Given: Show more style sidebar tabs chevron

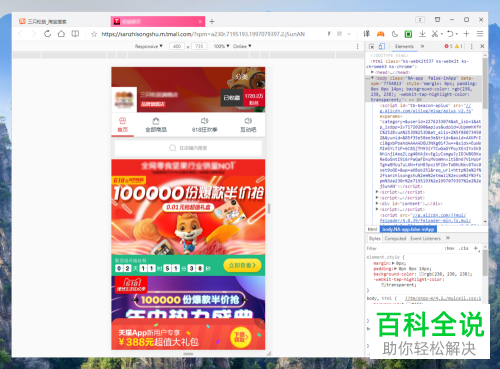Looking at the screenshot, I should point(448,238).
